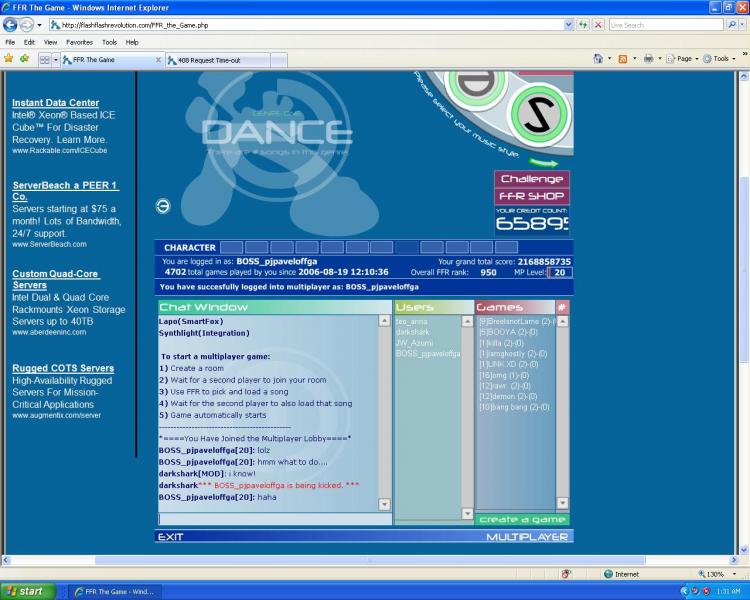
Task: Click the Print toolbar icon
Action: 649,58
